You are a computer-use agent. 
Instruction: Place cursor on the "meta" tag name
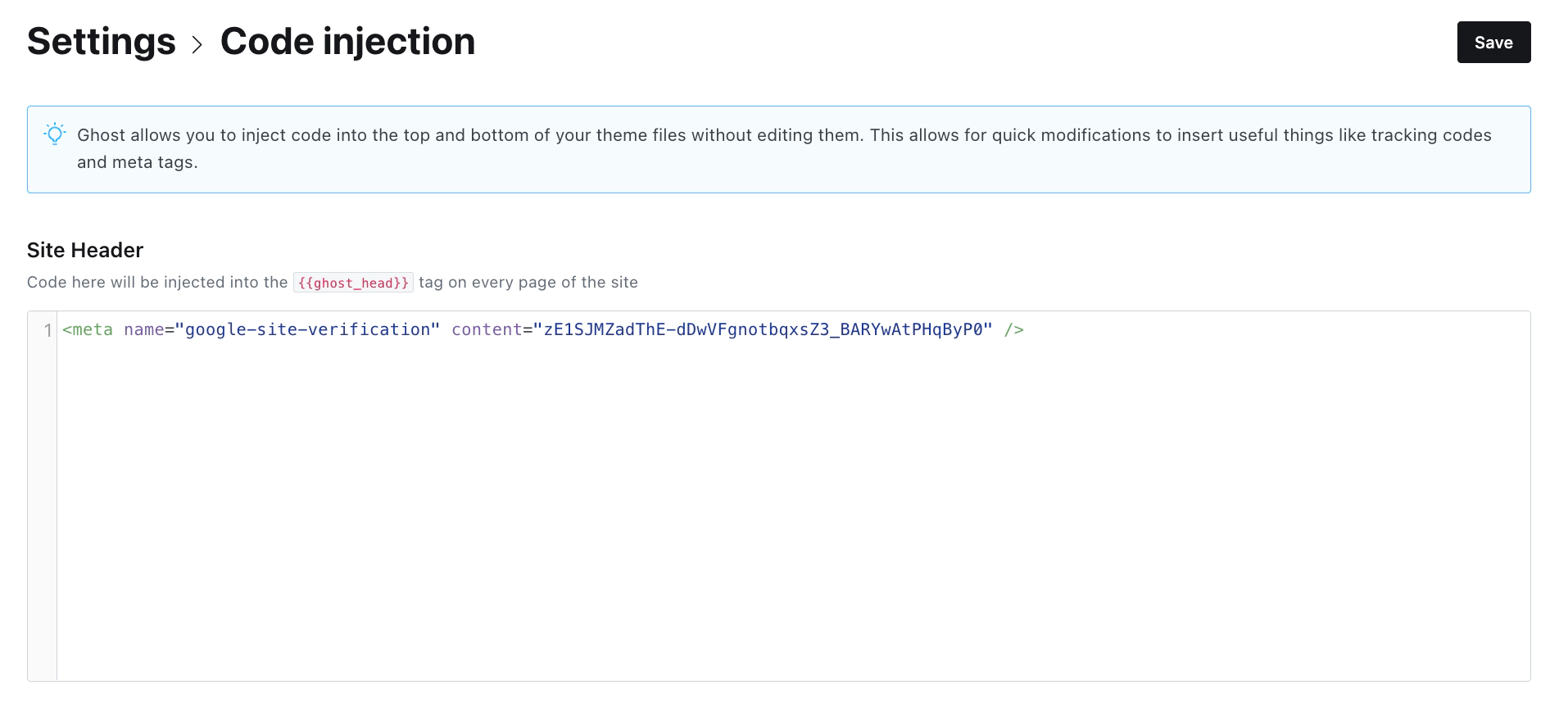point(92,330)
